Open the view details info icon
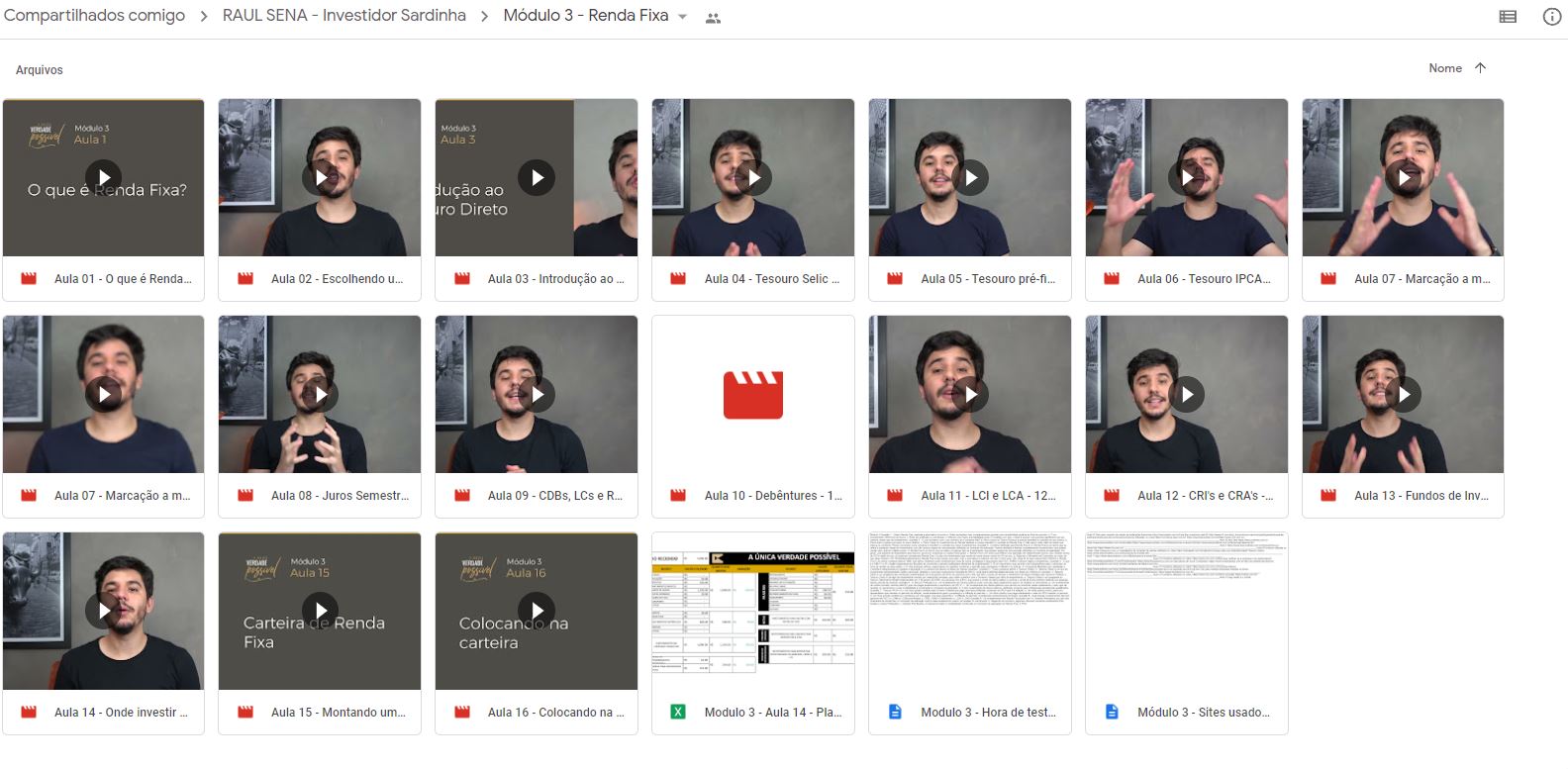The height and width of the screenshot is (769, 1568). coord(1551,17)
